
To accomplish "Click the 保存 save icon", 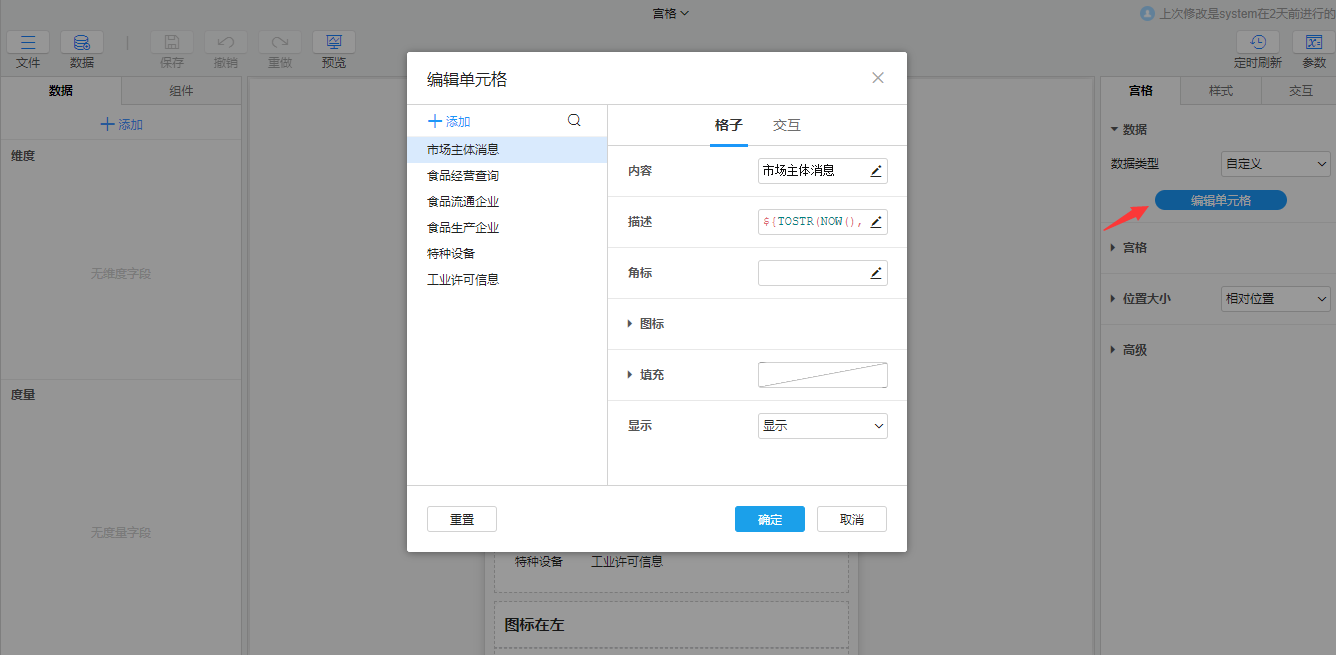I will tap(171, 42).
